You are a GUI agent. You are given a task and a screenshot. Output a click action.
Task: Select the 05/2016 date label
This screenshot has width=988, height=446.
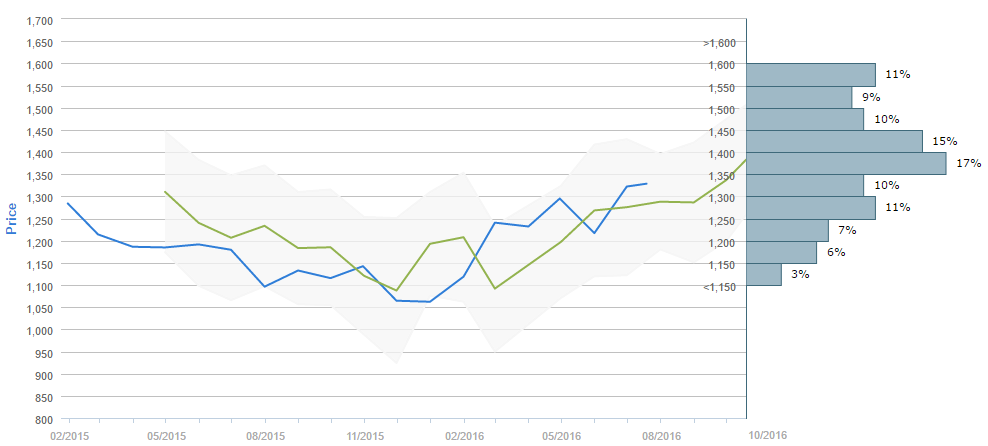click(562, 436)
